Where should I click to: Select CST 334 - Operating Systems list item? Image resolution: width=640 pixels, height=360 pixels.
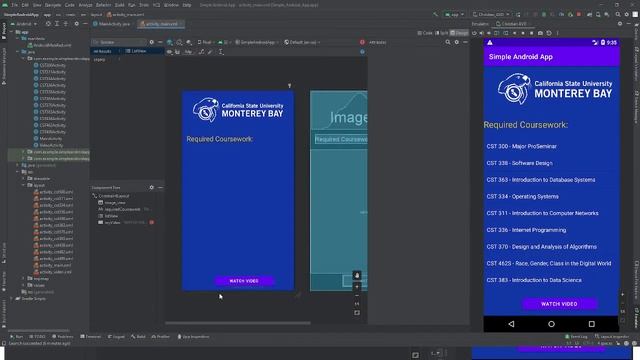click(551, 196)
